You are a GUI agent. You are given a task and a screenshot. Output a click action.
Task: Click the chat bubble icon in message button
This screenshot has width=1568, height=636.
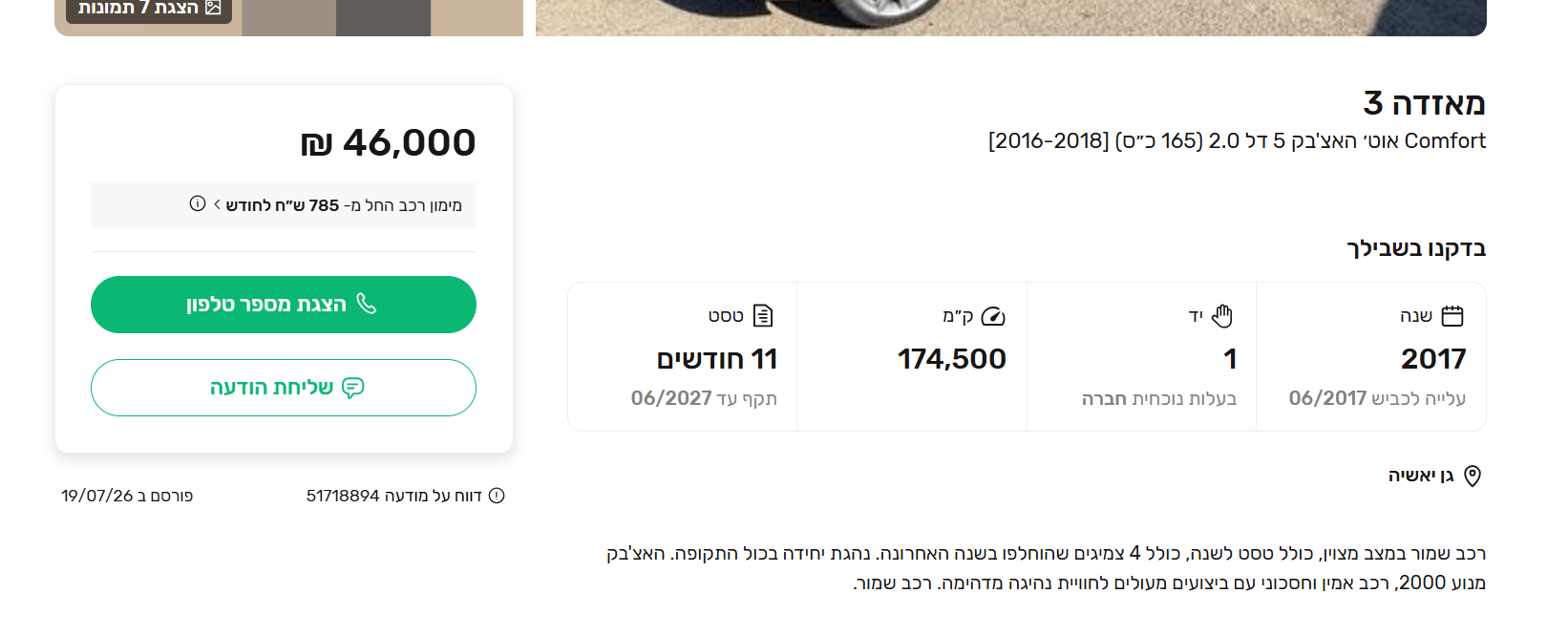tap(353, 388)
